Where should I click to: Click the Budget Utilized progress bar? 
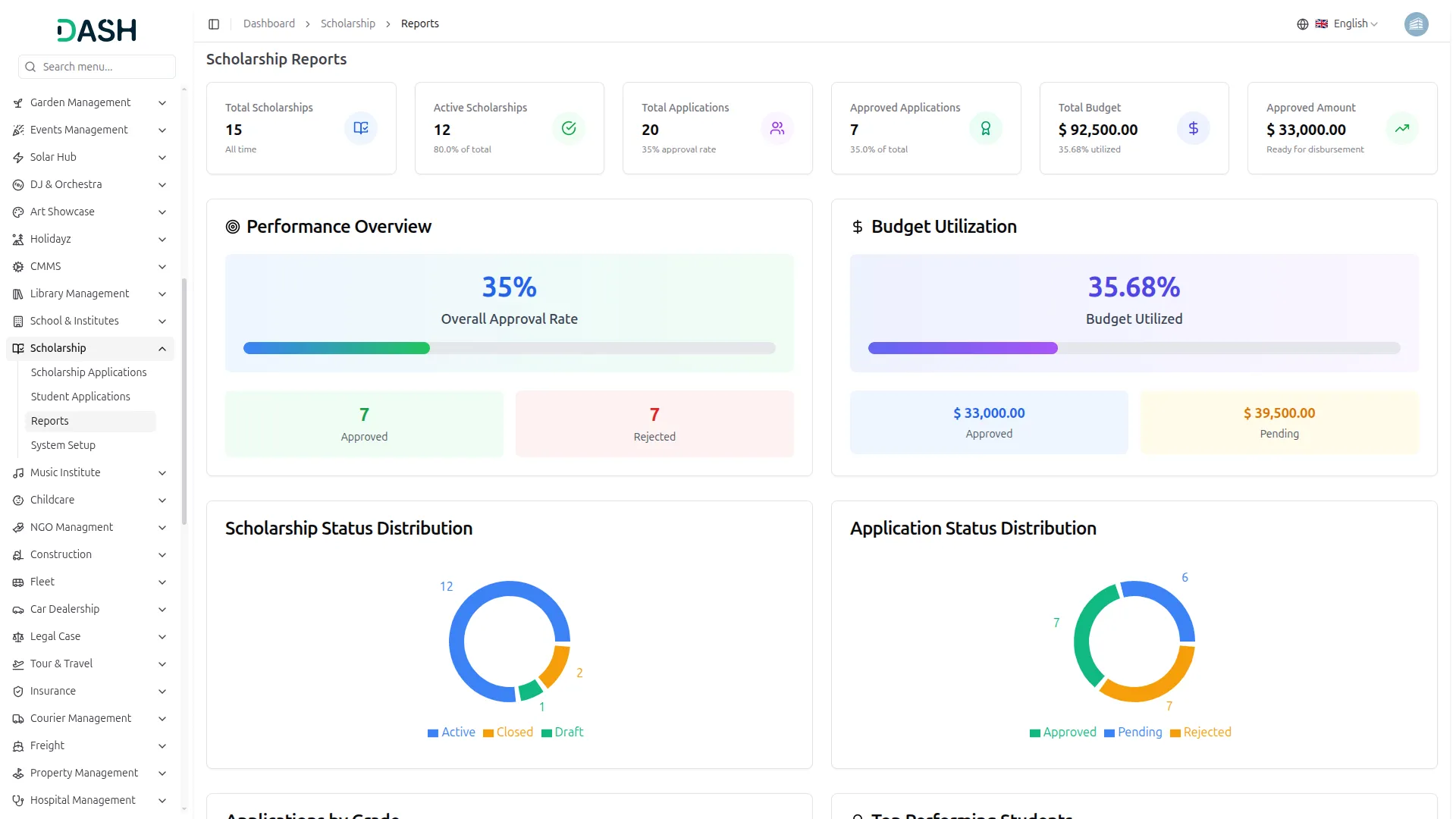(x=1134, y=348)
